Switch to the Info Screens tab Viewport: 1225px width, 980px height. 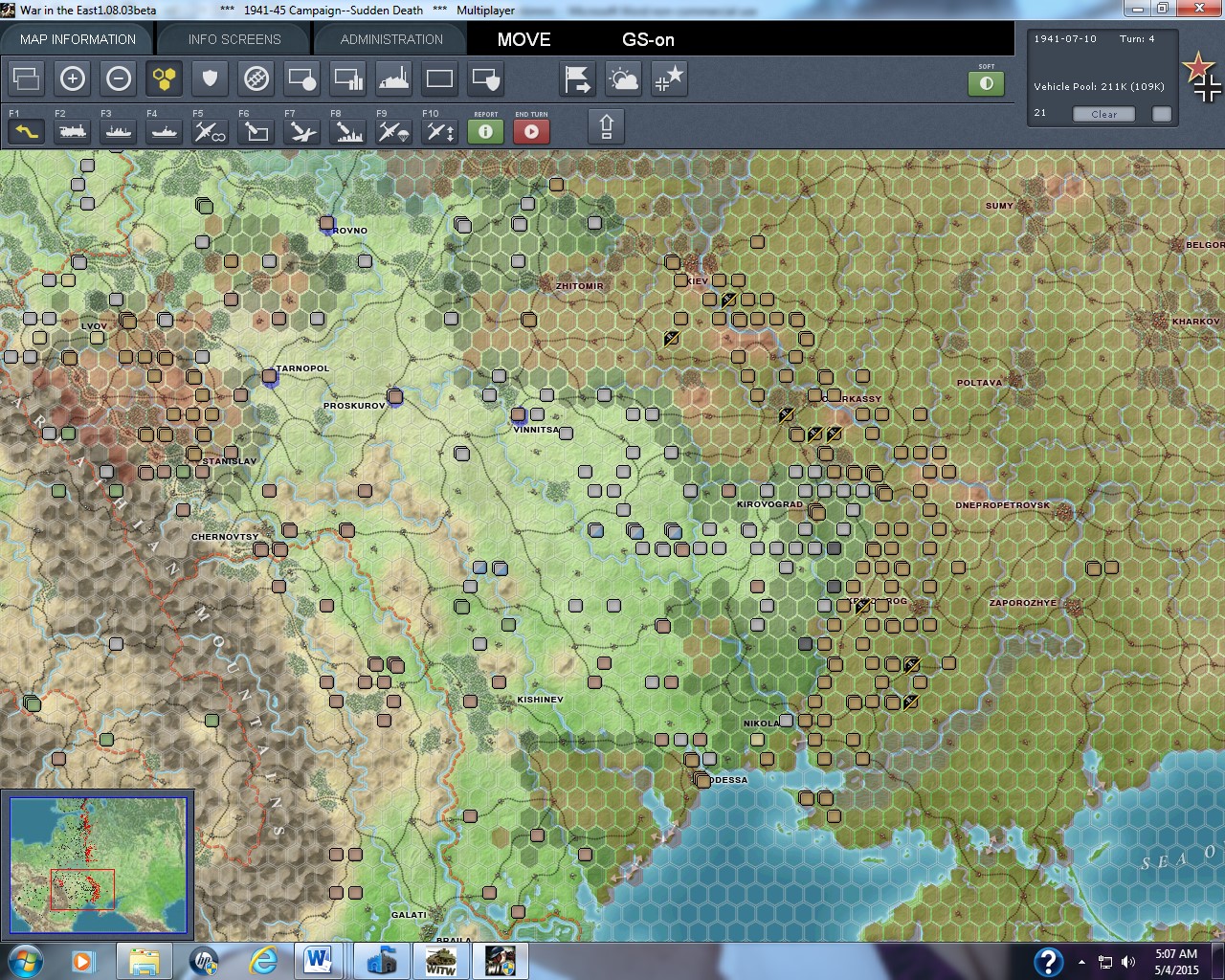click(234, 39)
